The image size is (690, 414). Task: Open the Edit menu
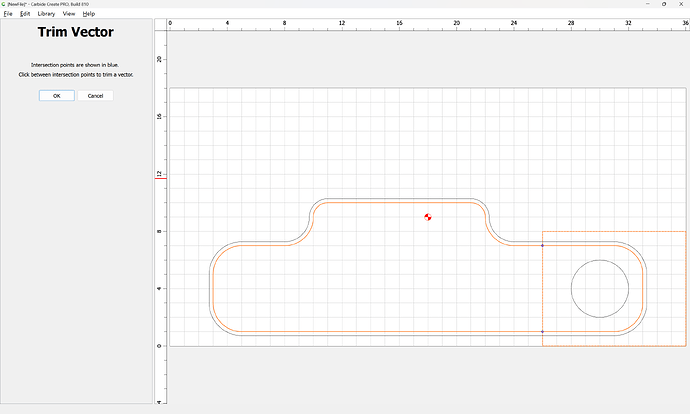coord(25,14)
